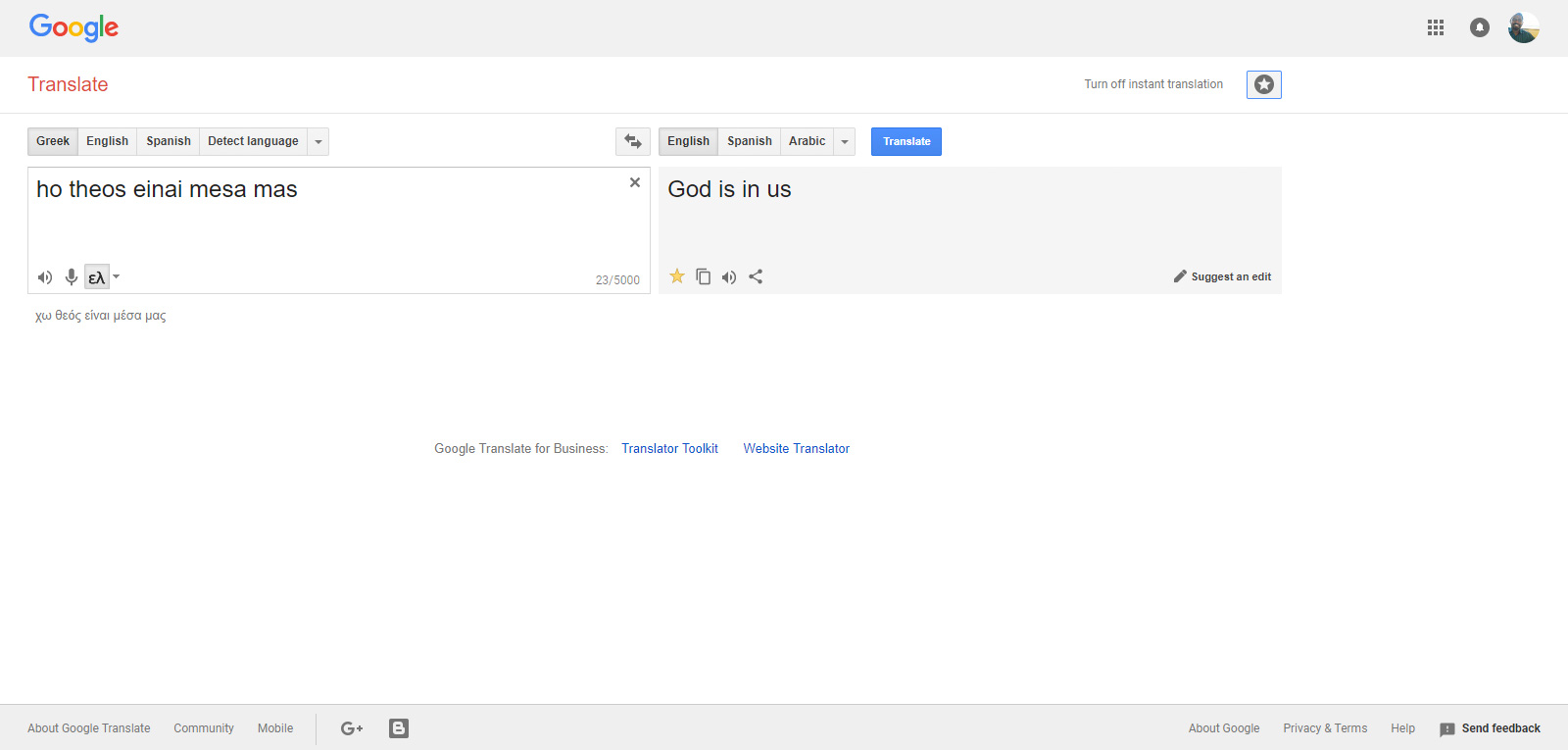Image resolution: width=1568 pixels, height=750 pixels.
Task: Turn off instant translation
Action: 1152,84
